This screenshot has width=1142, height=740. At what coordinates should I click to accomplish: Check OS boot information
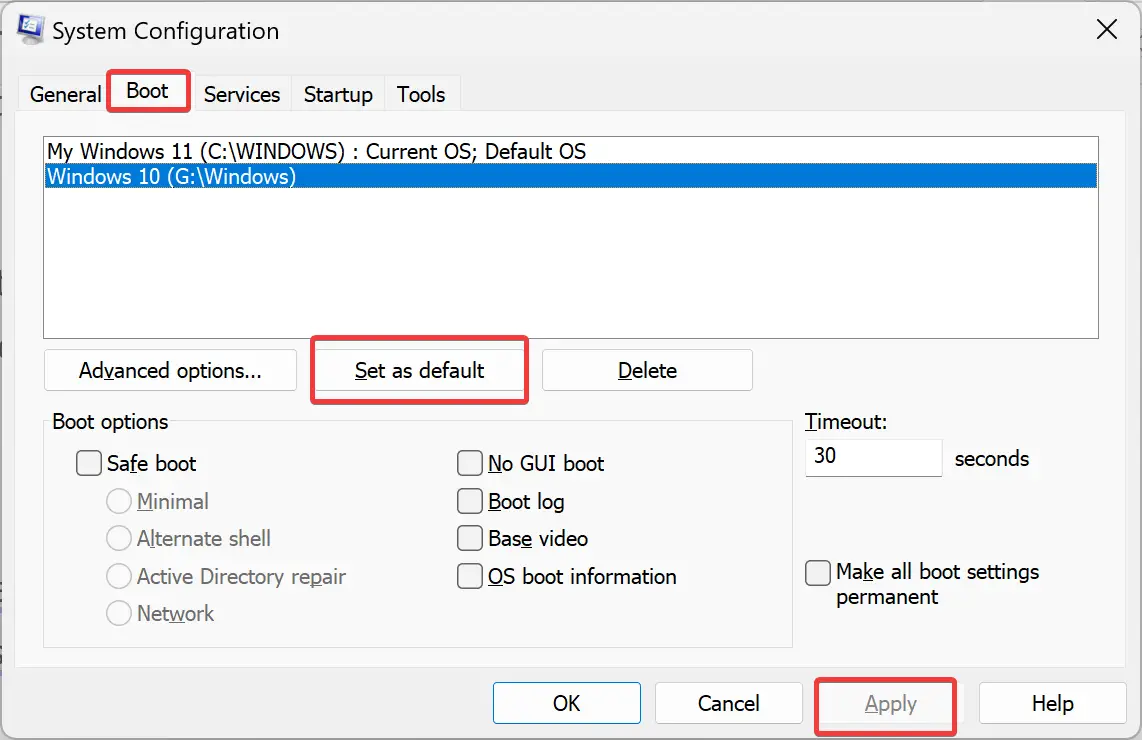click(470, 576)
